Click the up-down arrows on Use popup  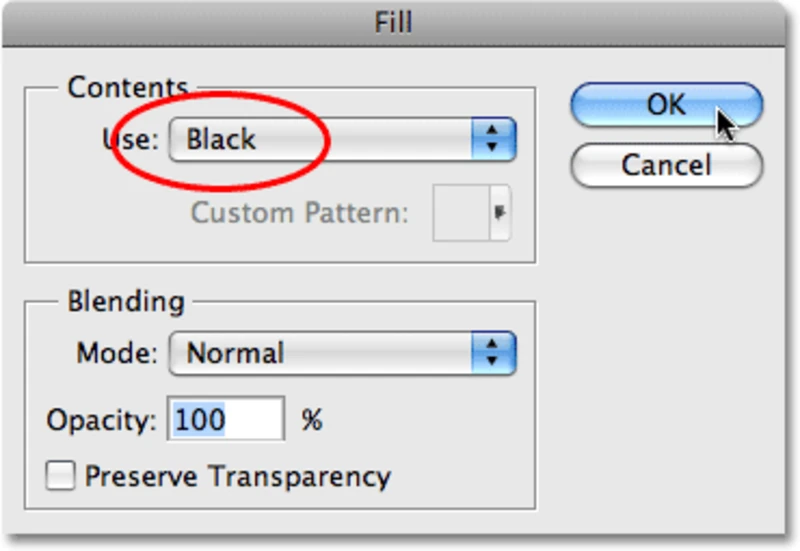(x=493, y=139)
